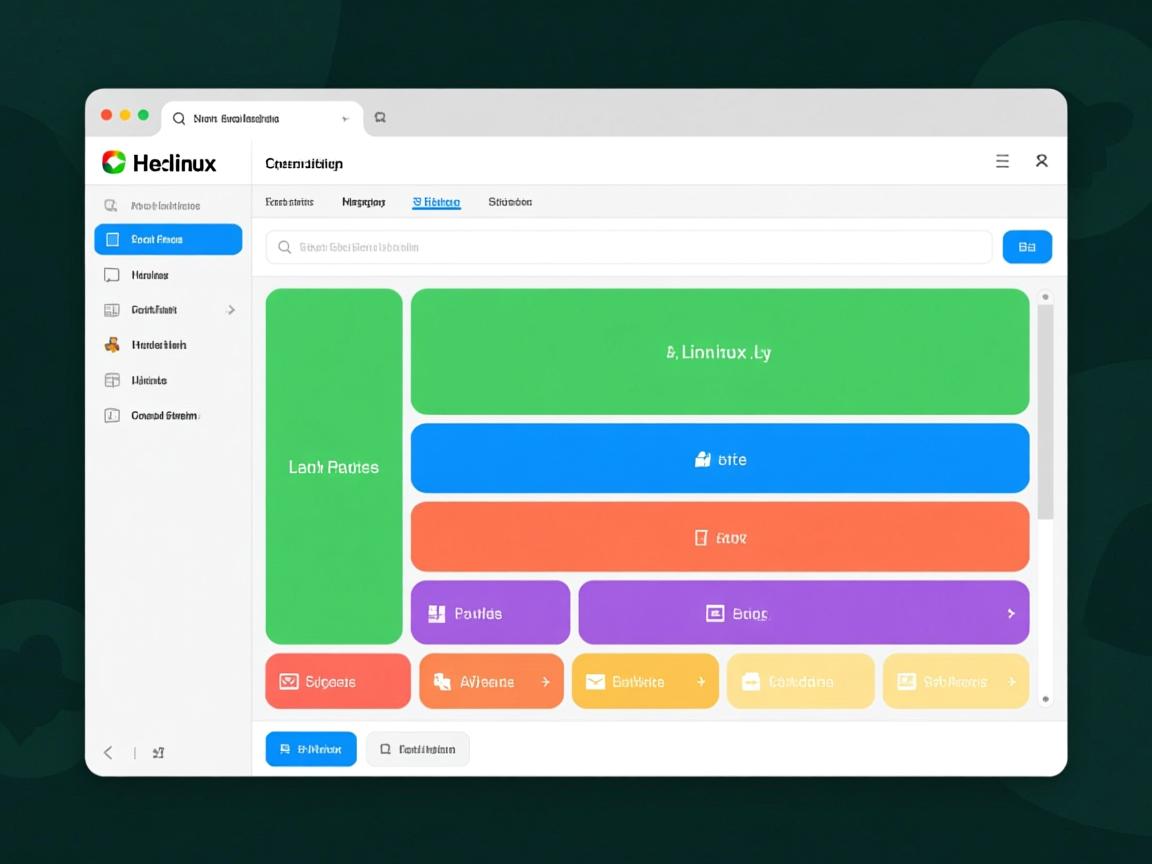This screenshot has width=1152, height=864.
Task: Open the dropdown arrow in the browser tab
Action: tap(345, 119)
